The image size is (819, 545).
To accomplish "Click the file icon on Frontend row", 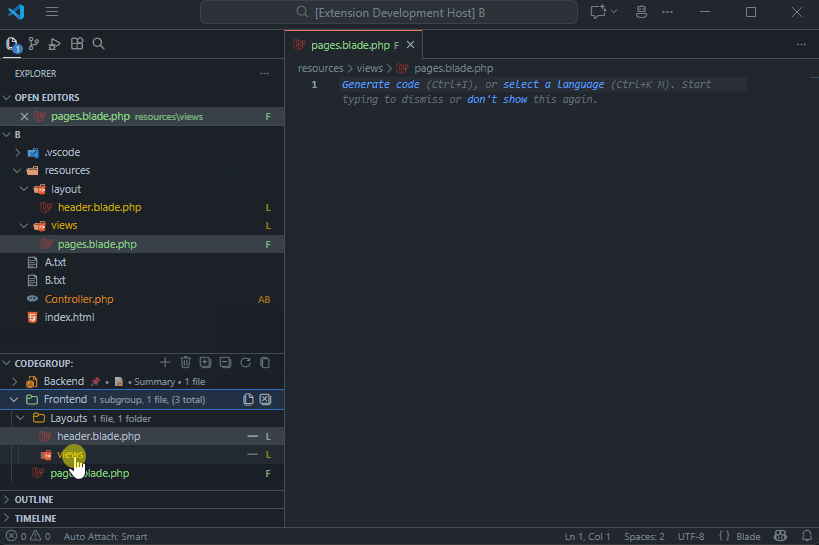I will (x=249, y=400).
